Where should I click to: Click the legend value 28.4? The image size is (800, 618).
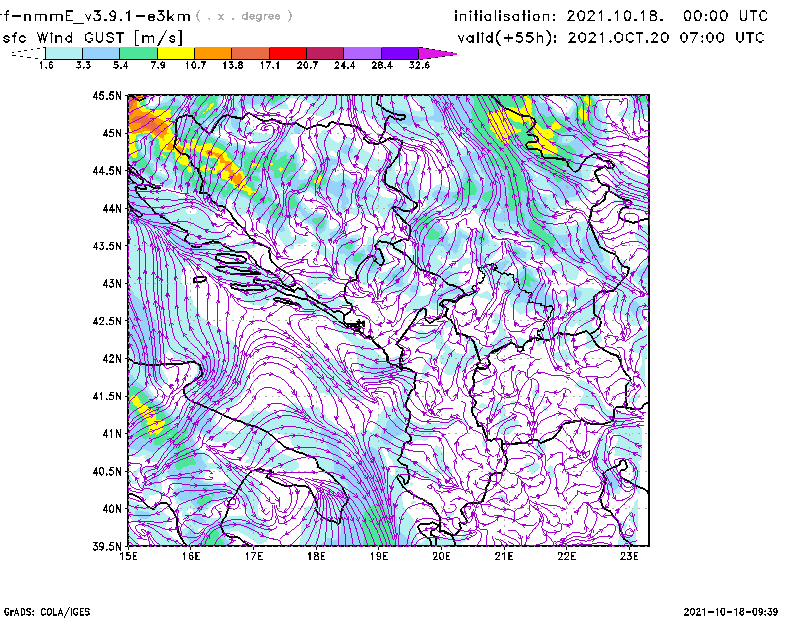(x=382, y=65)
